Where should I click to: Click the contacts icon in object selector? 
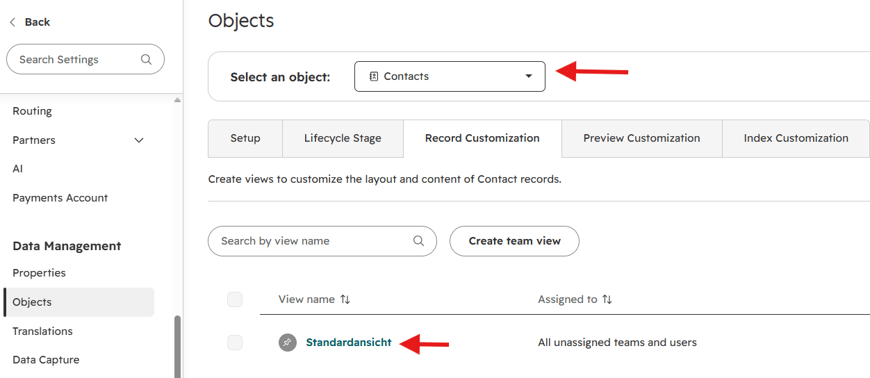point(373,77)
